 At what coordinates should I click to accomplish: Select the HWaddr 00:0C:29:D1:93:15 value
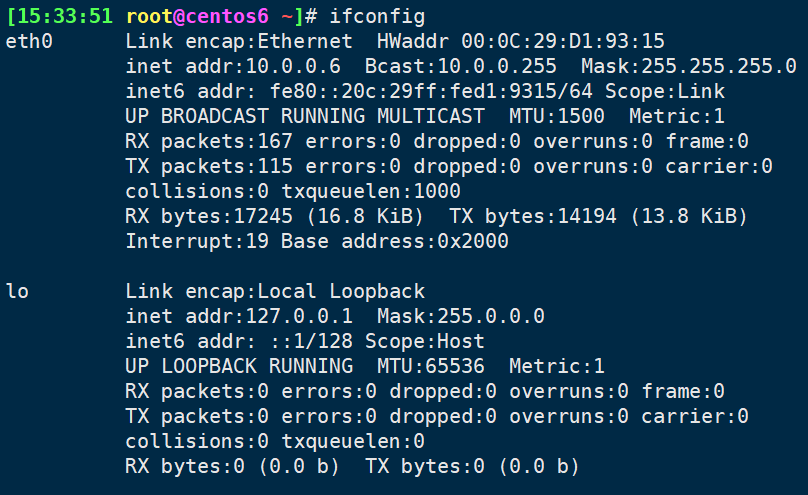520,41
